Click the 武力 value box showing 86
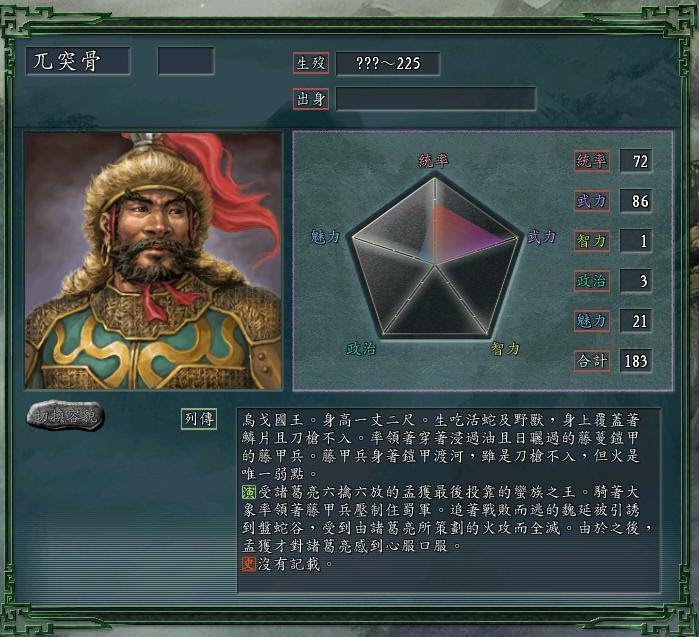Image resolution: width=699 pixels, height=637 pixels. (x=637, y=201)
